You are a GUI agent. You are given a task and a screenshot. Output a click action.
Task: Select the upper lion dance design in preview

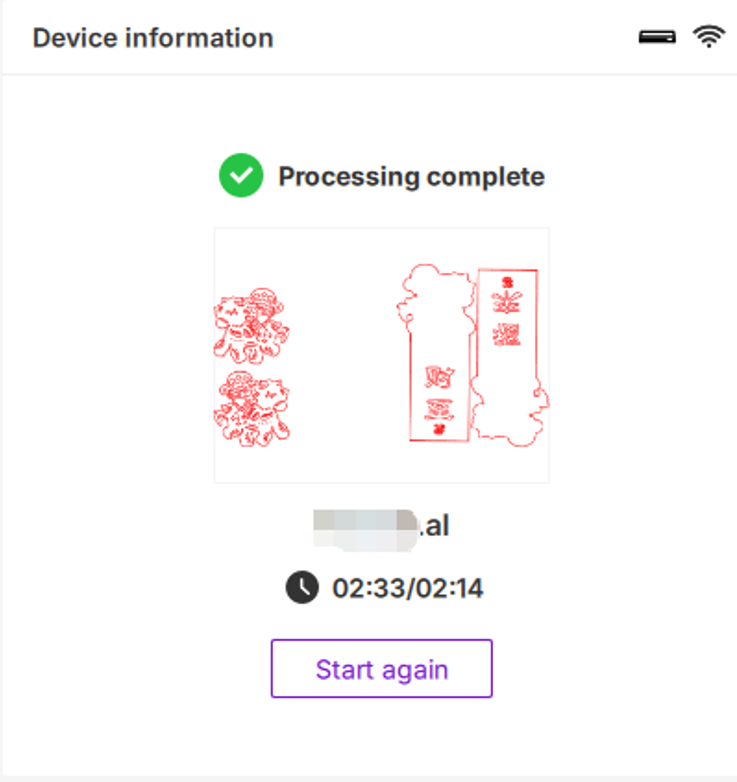251,326
